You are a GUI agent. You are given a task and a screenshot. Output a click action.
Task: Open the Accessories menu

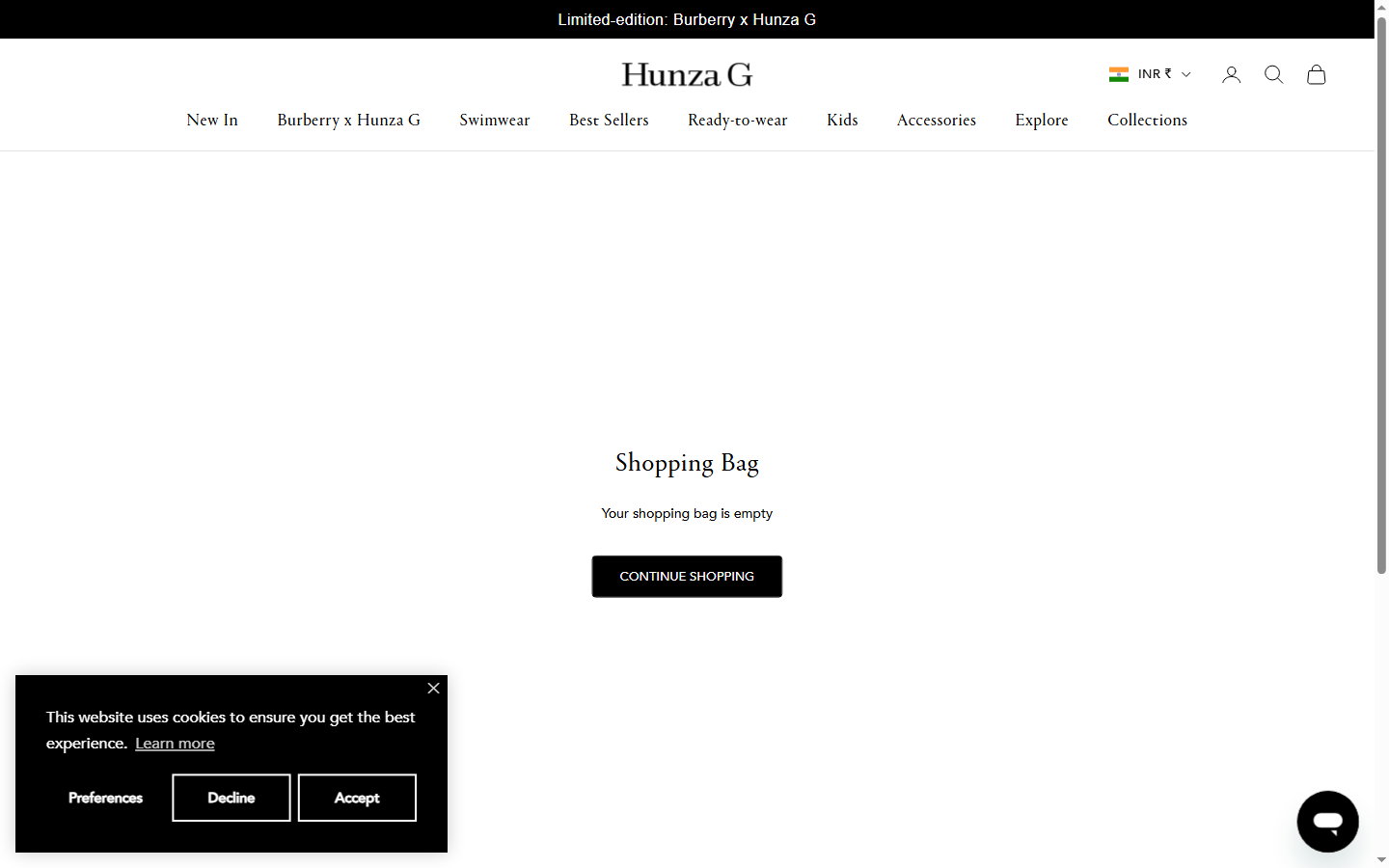pos(937,120)
